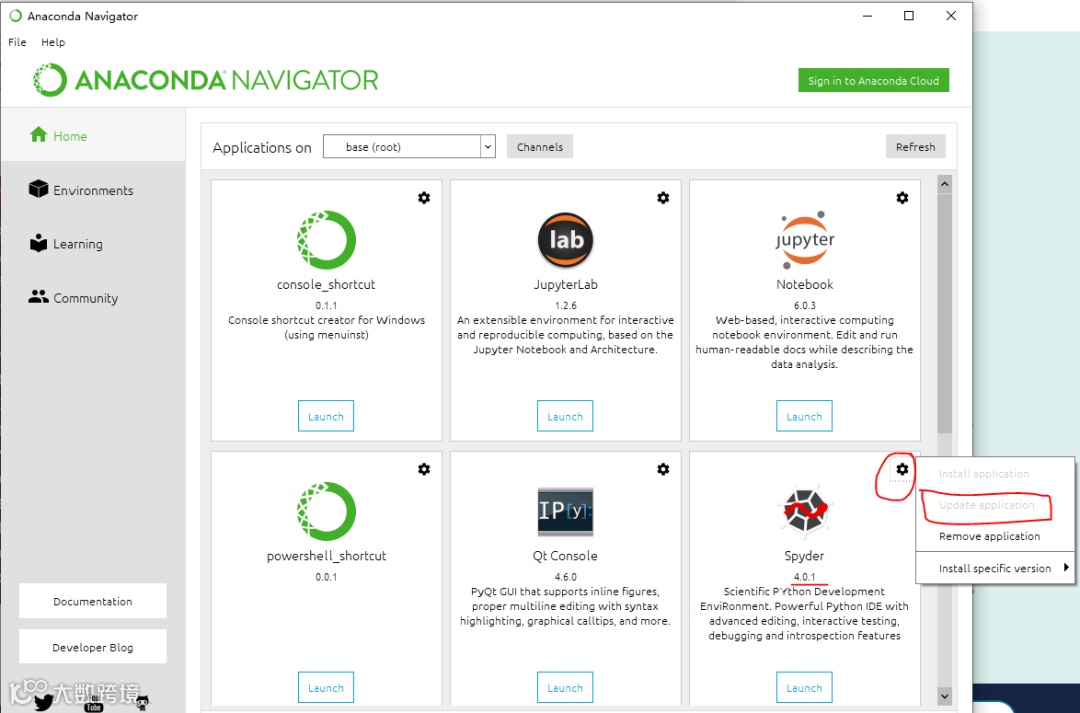
Task: Click the Jupyter Notebook orange logo
Action: pos(804,240)
